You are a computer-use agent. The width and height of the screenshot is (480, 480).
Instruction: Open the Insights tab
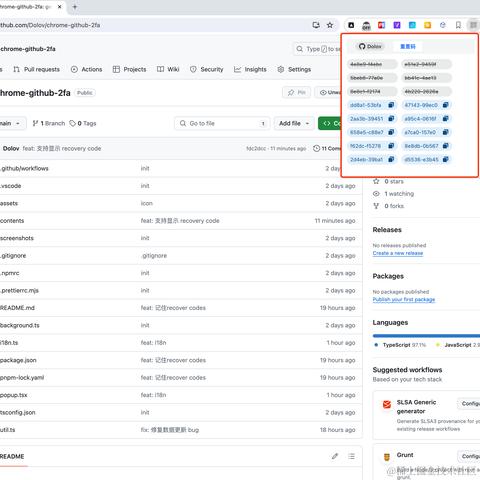250,69
